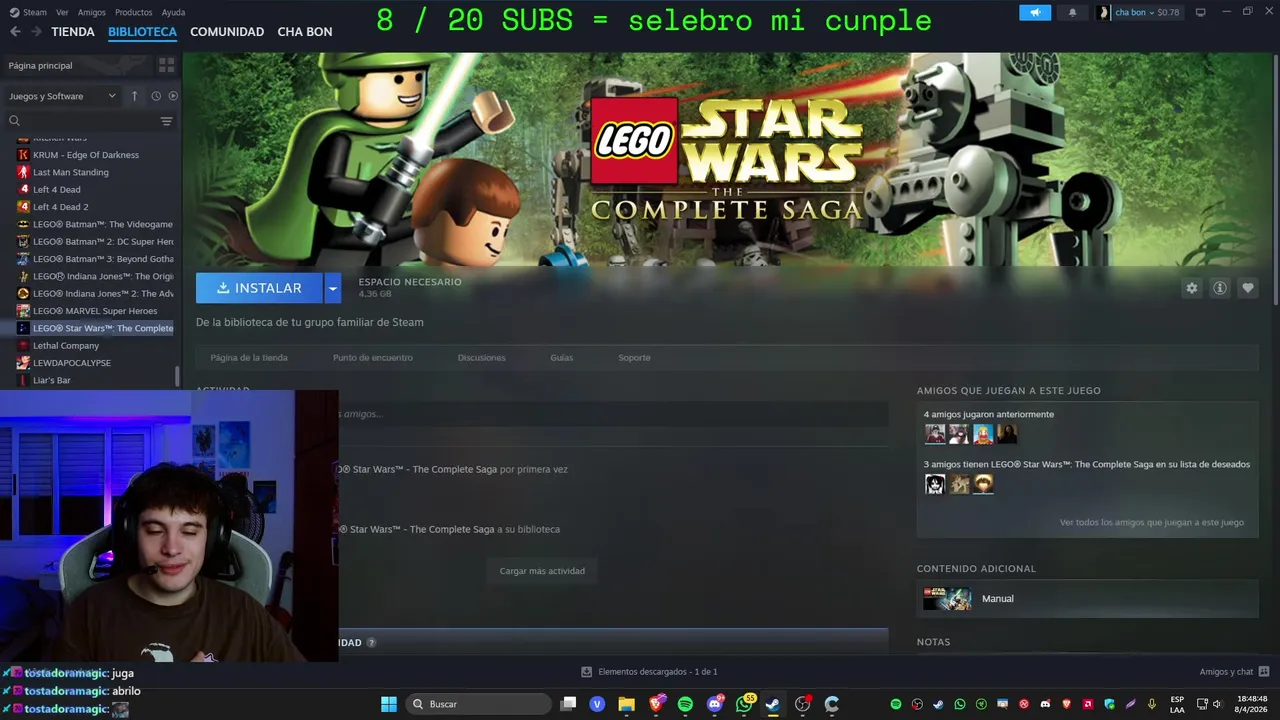Open advanced library filter icon
The width and height of the screenshot is (1280, 720).
(166, 121)
